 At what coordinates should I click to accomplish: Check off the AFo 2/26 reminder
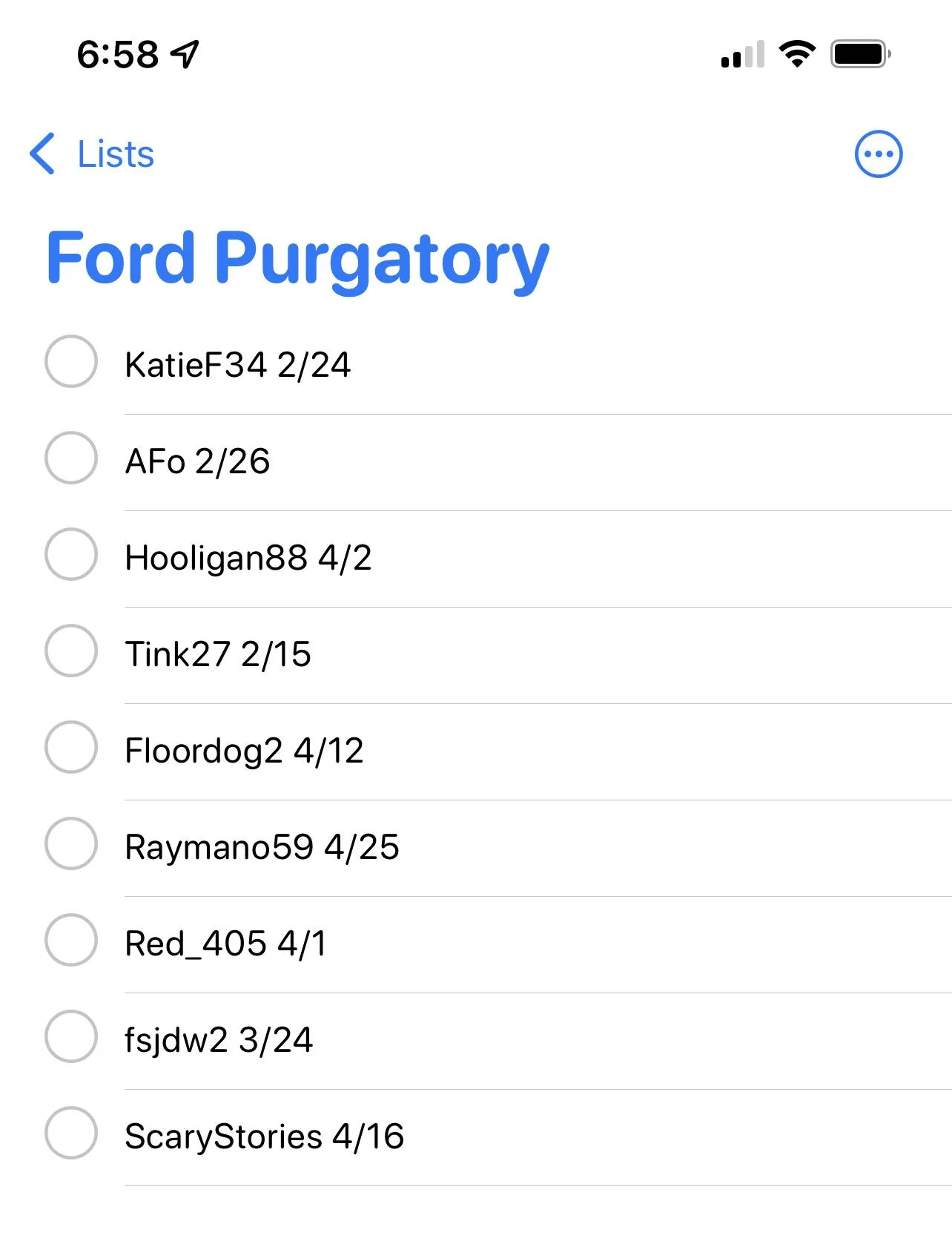71,458
